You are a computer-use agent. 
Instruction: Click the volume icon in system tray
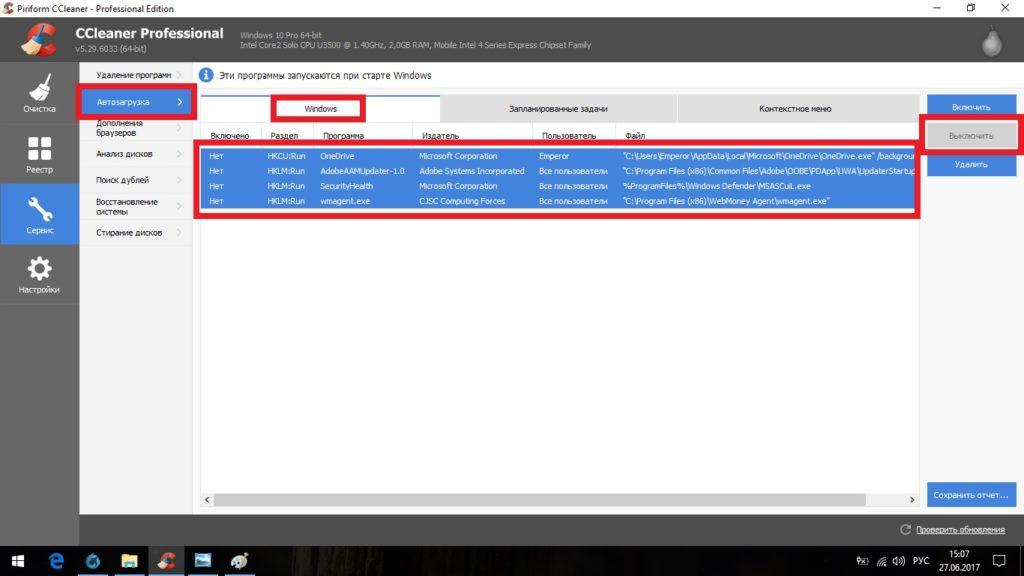[899, 561]
